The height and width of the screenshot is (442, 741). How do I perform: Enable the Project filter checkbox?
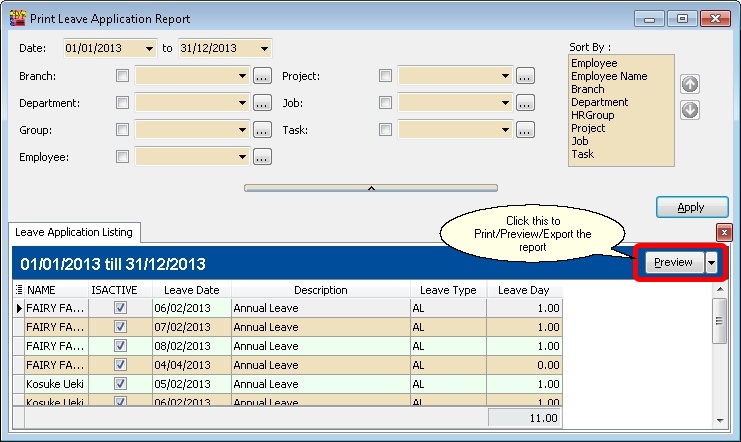coord(385,76)
